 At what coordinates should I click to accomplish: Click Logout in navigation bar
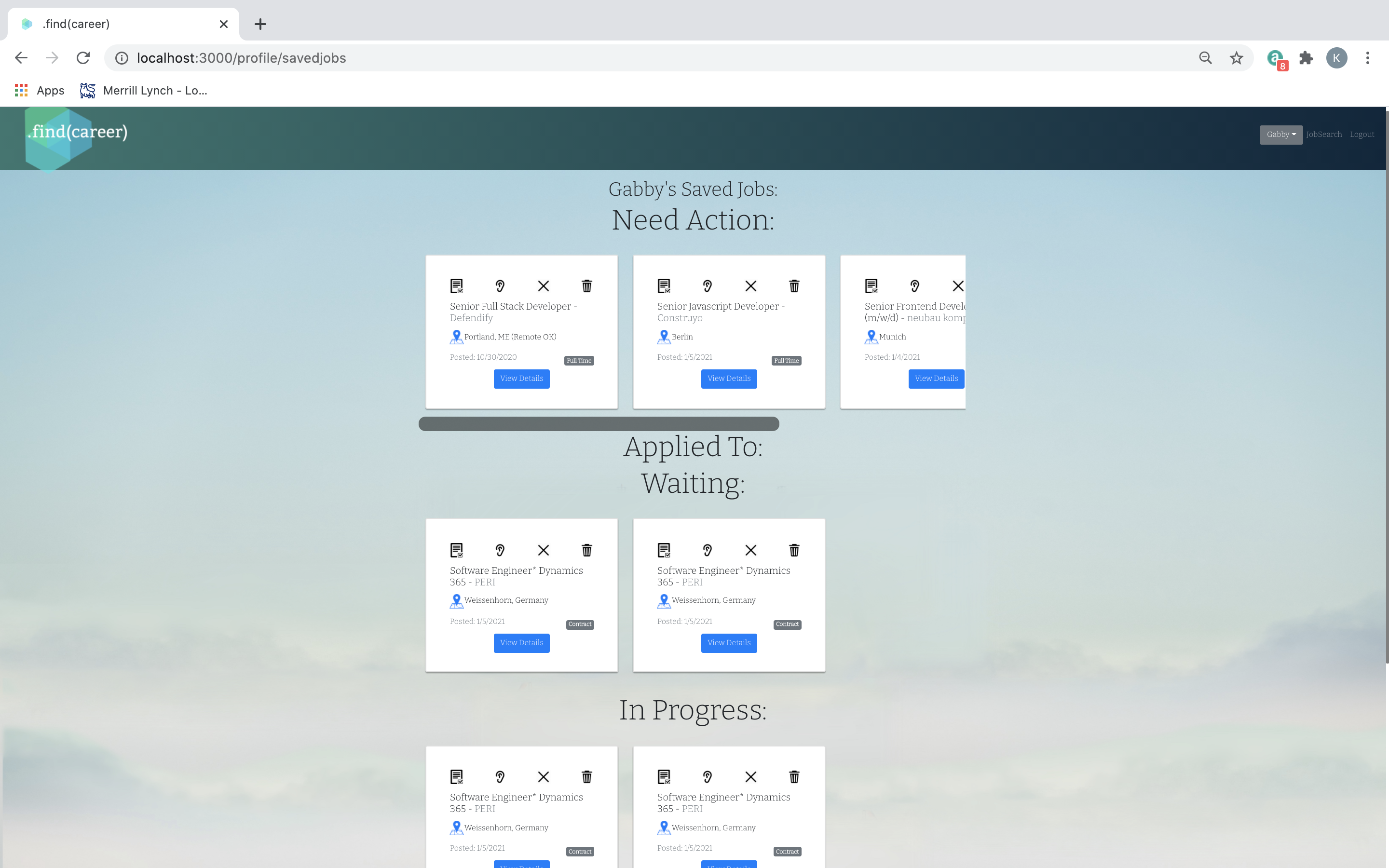[x=1362, y=135]
